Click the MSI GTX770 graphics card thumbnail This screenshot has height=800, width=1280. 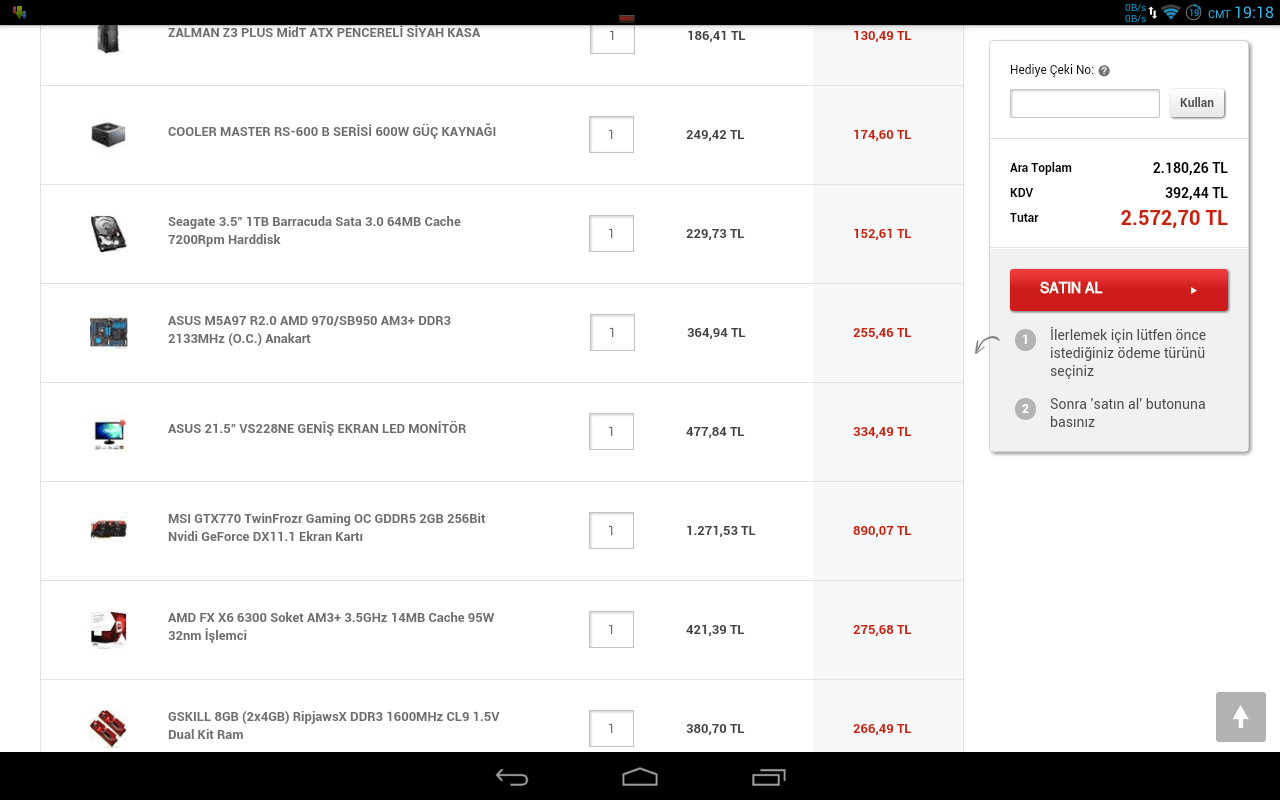pyautogui.click(x=108, y=529)
